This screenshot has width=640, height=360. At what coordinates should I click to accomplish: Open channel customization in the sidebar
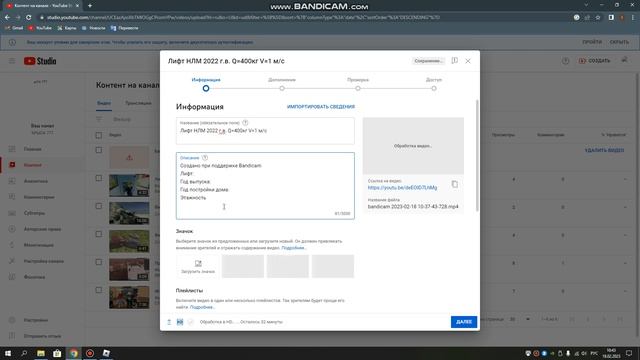42,261
